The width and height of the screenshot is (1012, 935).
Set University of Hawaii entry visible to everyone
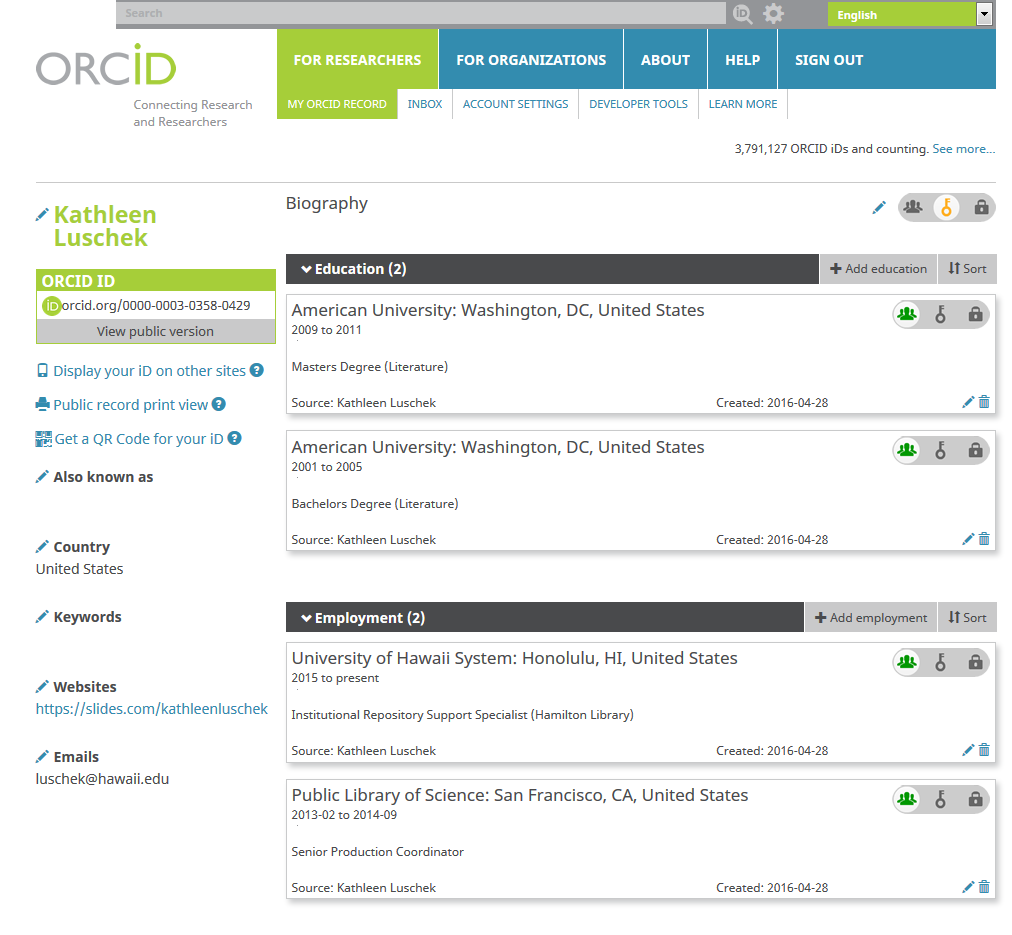pyautogui.click(x=907, y=662)
